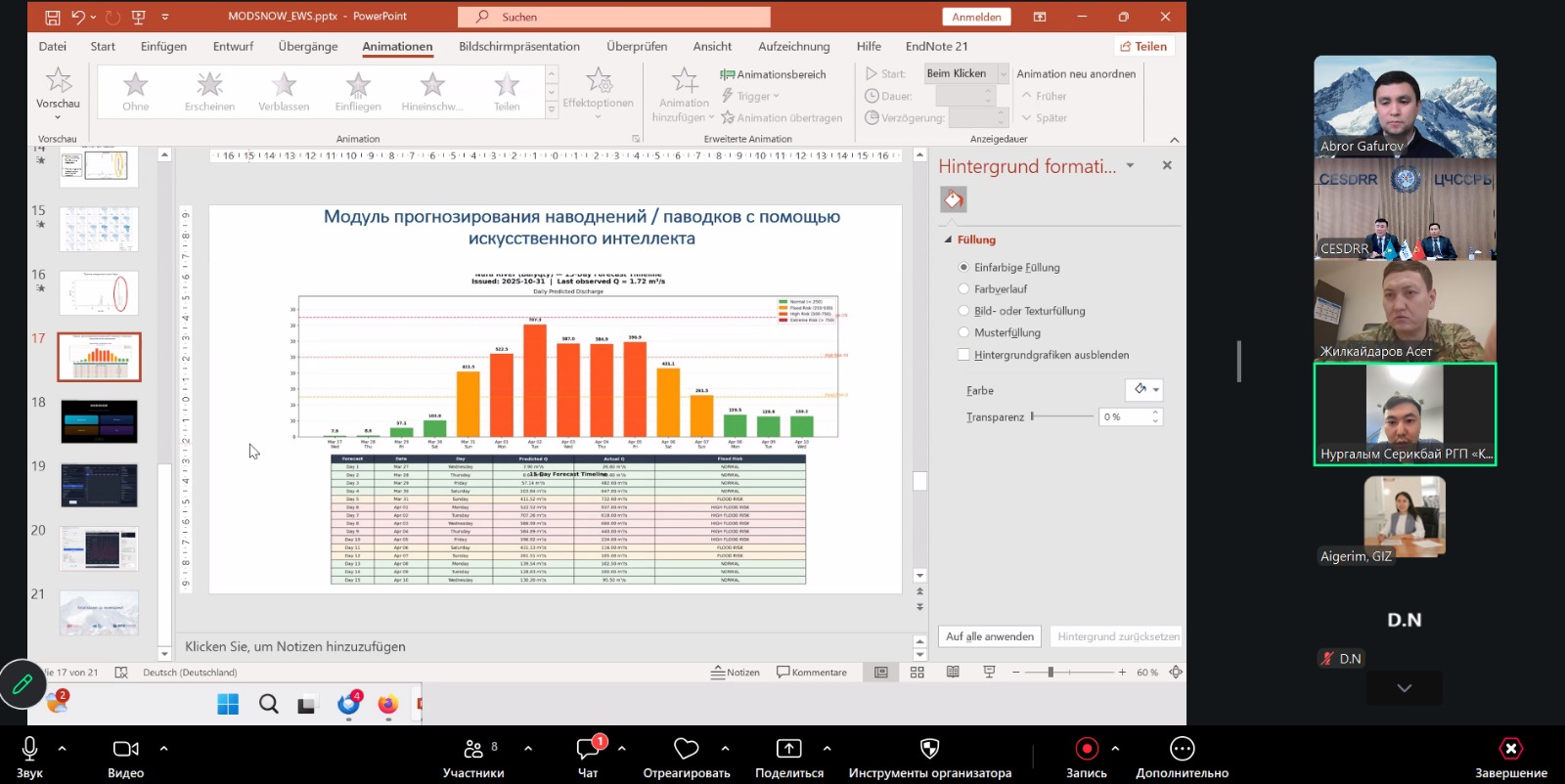
Task: Click Auf alle anwenden button
Action: tap(989, 636)
